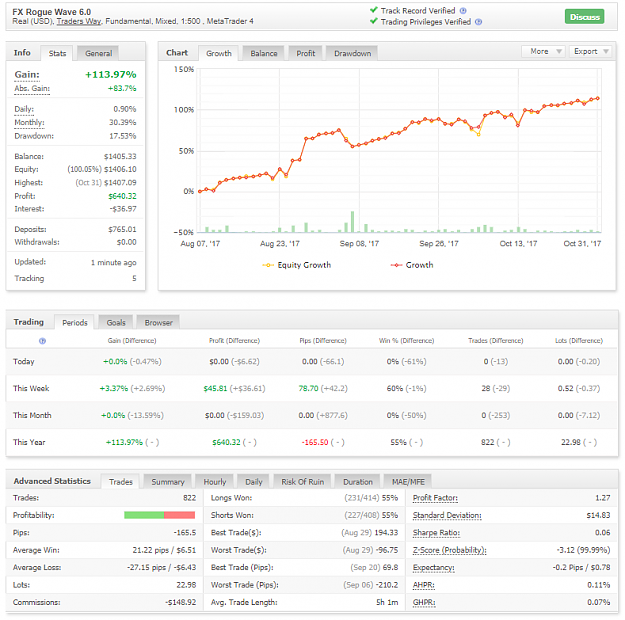Select the Balance chart tab
This screenshot has width=625, height=620.
pos(263,53)
